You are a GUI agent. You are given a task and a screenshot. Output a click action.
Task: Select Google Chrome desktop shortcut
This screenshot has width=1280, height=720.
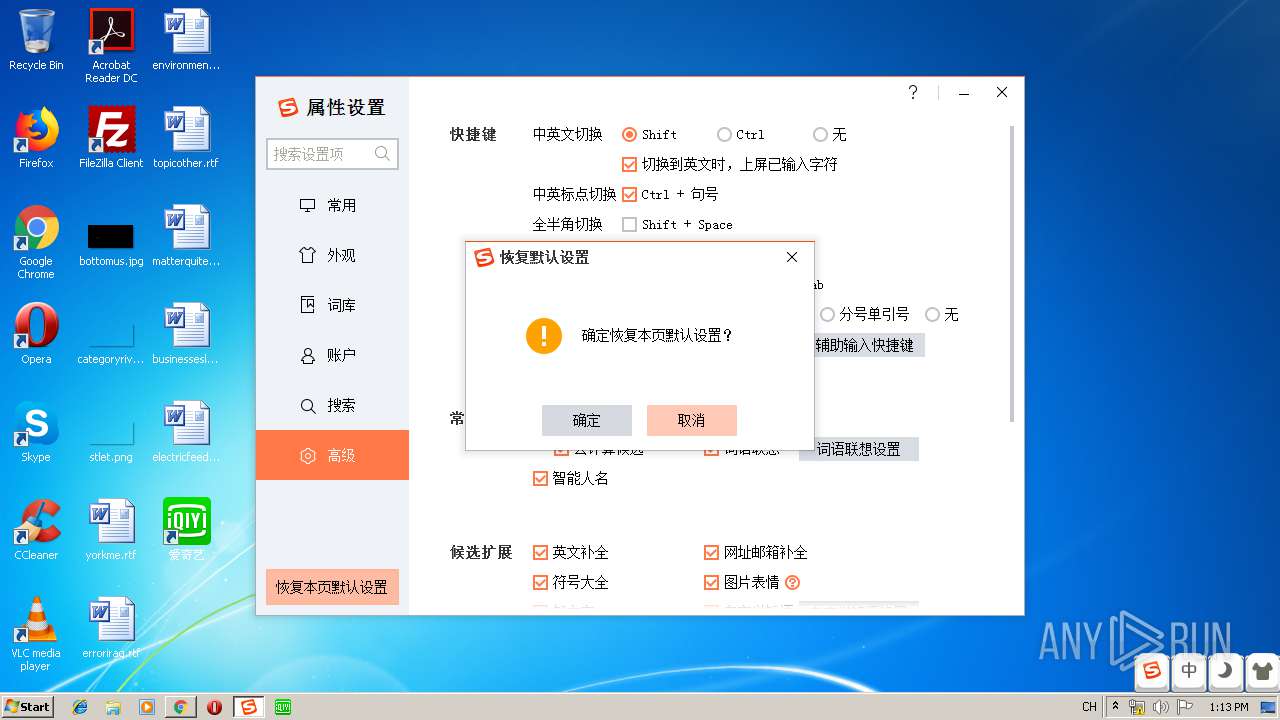36,242
